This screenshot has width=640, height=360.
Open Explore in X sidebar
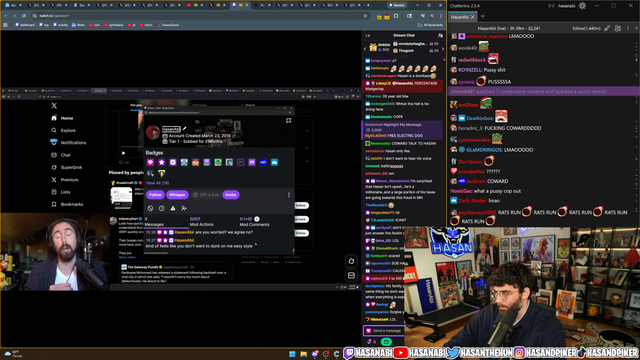pos(63,131)
